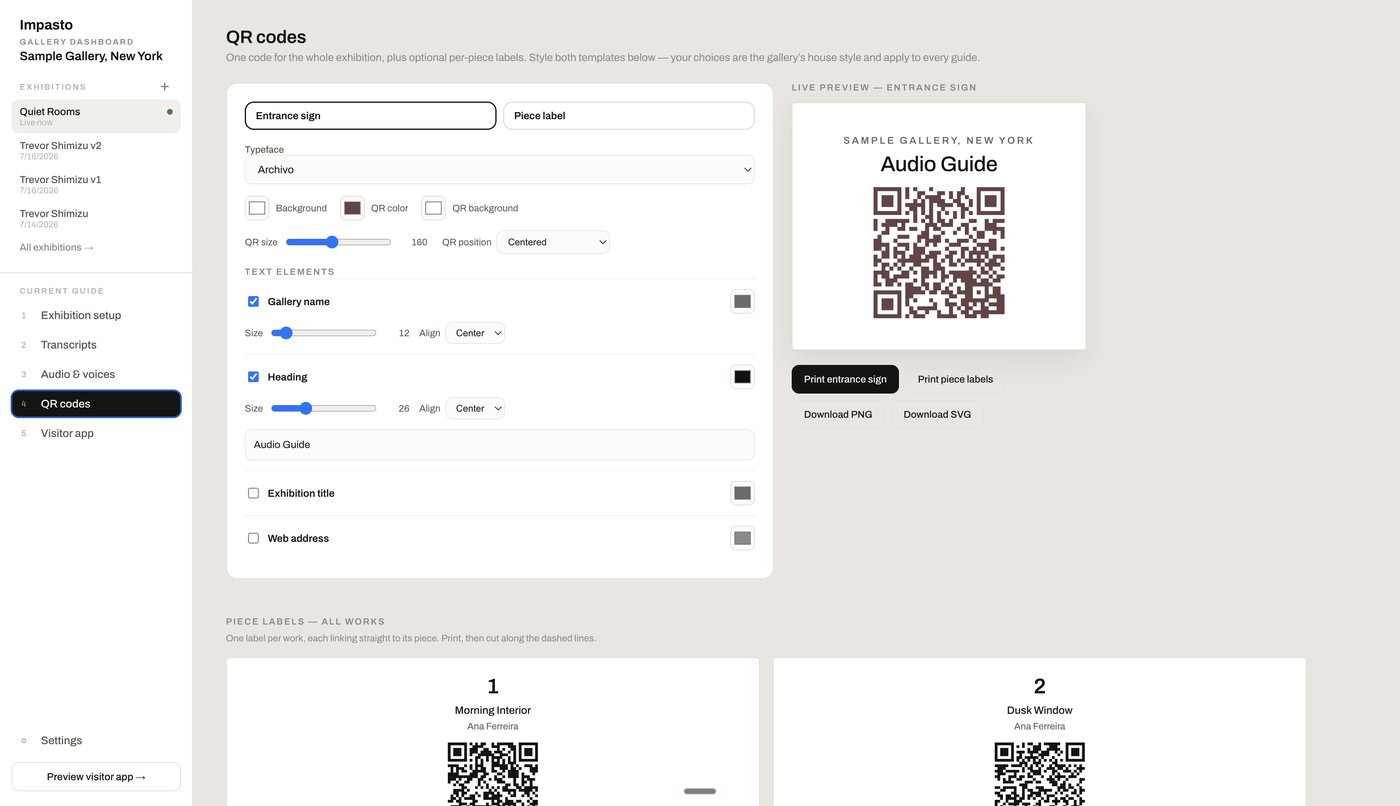
Task: Click Print entrance sign button
Action: point(845,379)
